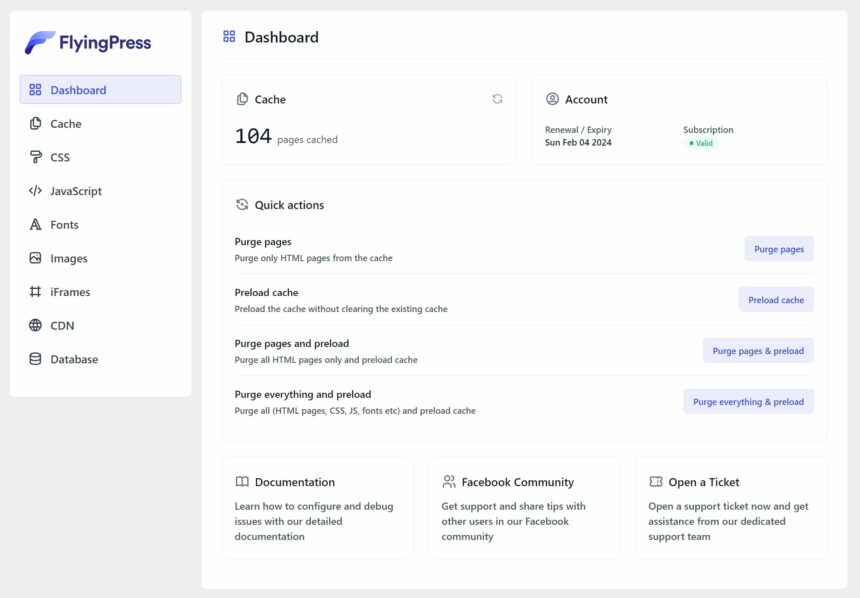The image size is (860, 598).
Task: Click the Account person icon
Action: (x=552, y=99)
